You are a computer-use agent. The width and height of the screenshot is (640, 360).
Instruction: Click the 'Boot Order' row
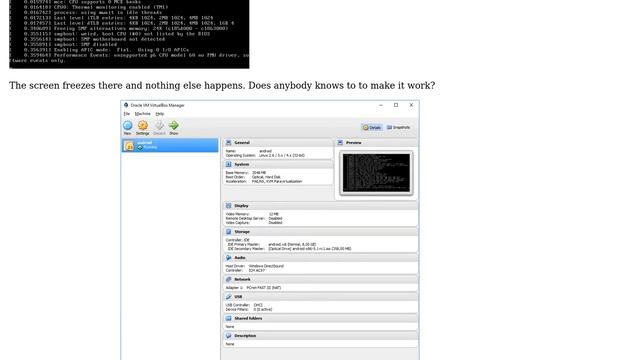click(253, 177)
